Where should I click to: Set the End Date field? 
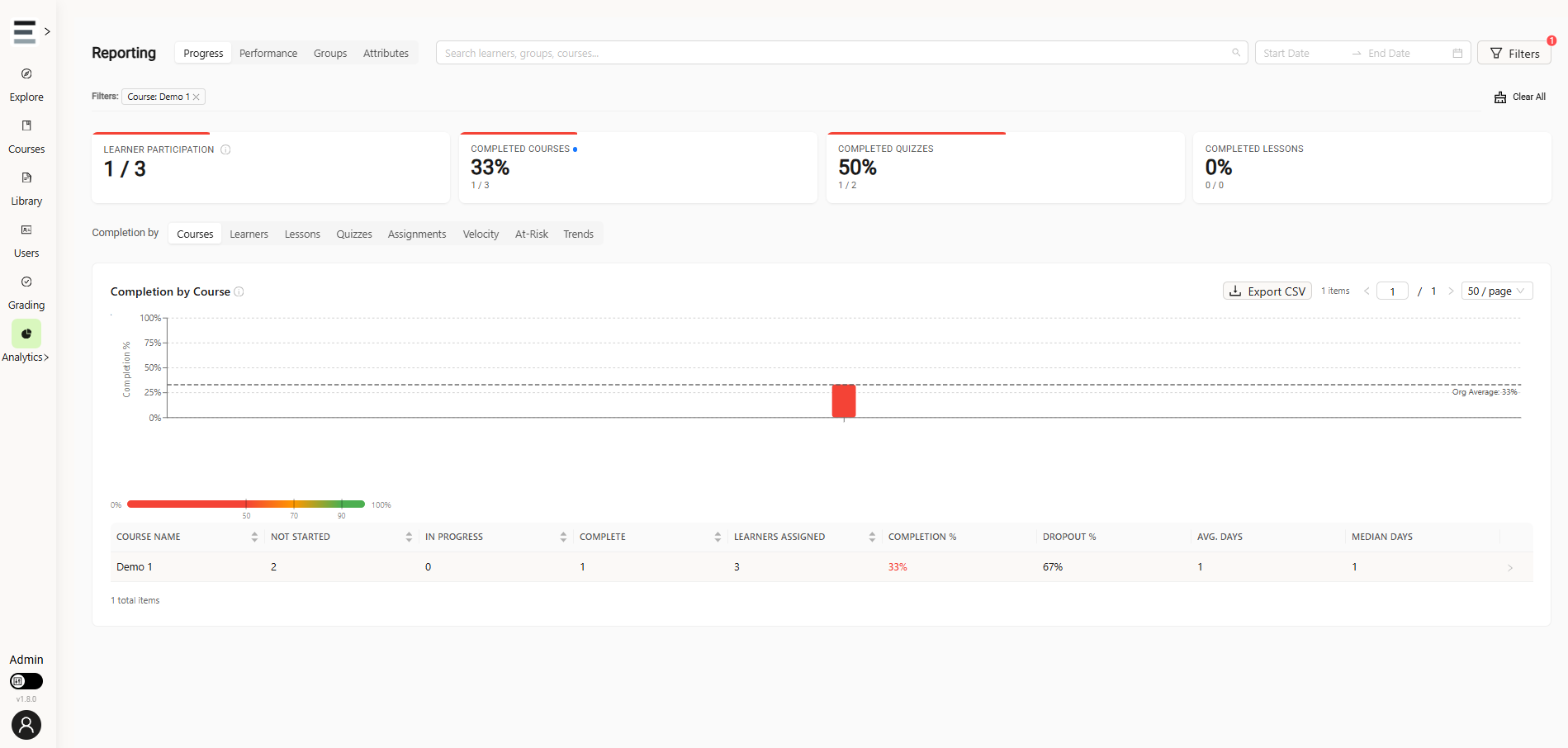pyautogui.click(x=1404, y=53)
